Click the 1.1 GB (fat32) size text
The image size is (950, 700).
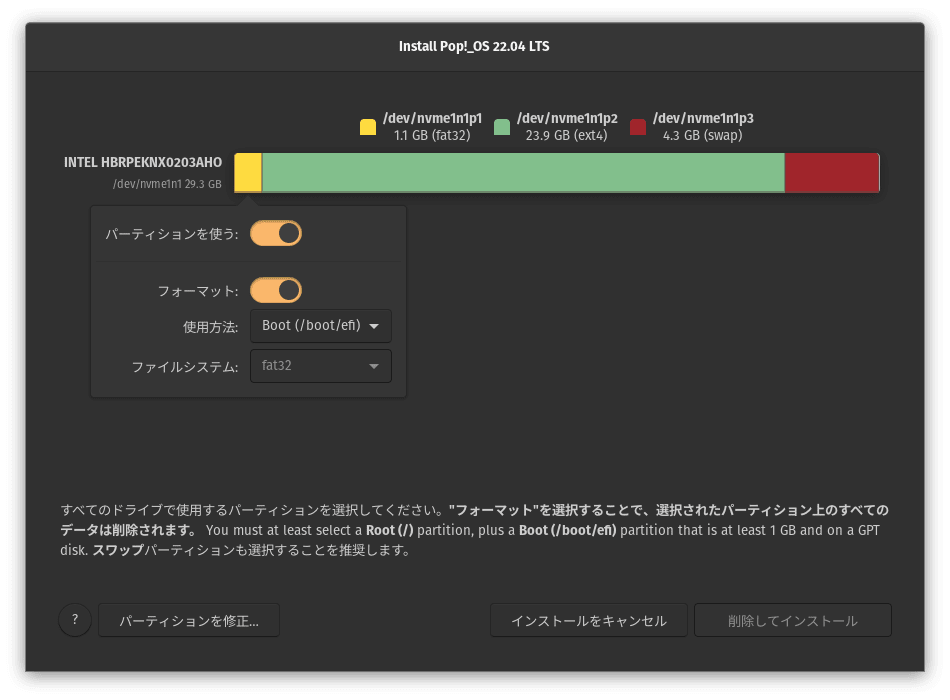(432, 135)
